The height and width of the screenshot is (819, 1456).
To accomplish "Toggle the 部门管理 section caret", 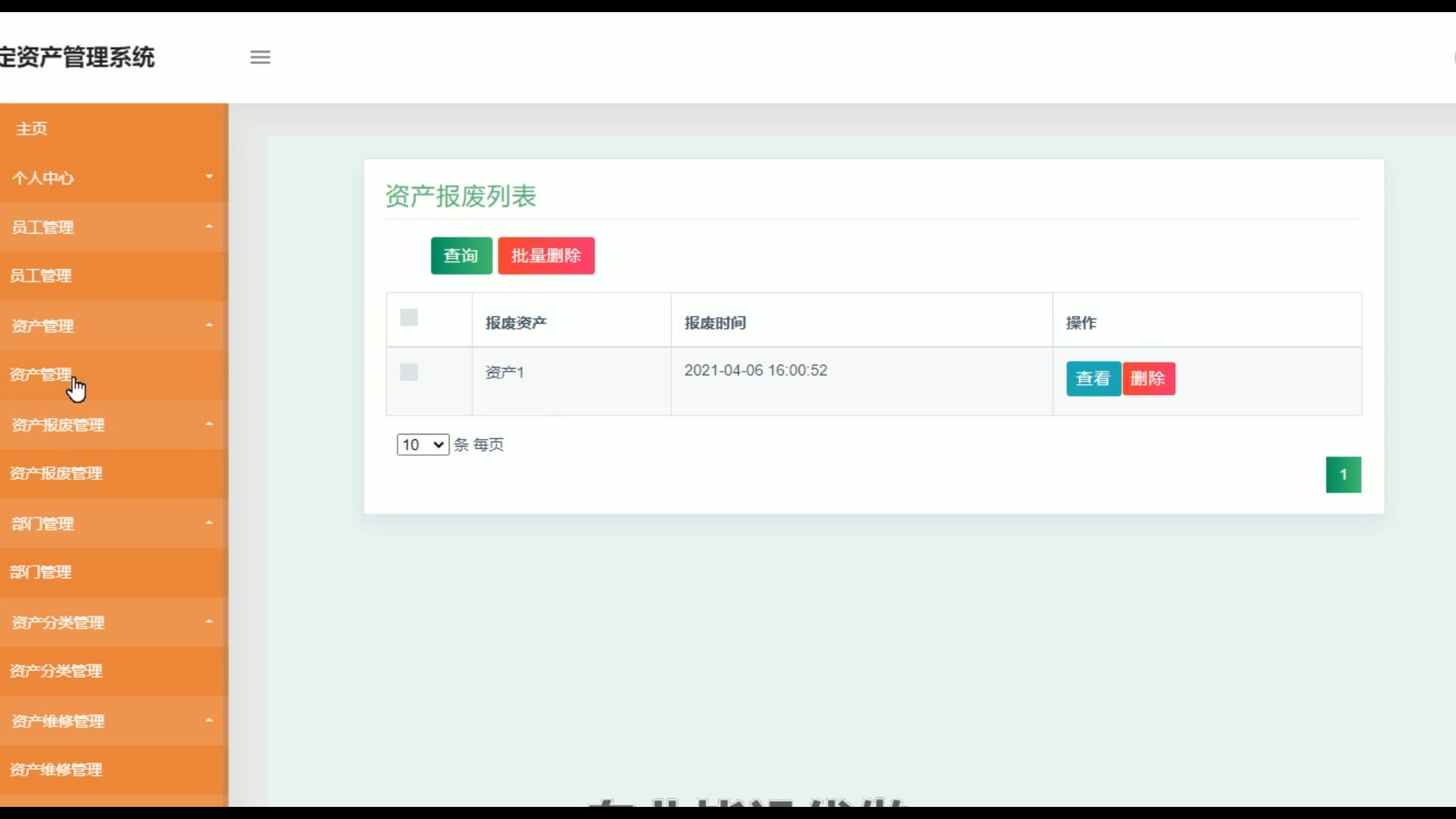I will 209,522.
